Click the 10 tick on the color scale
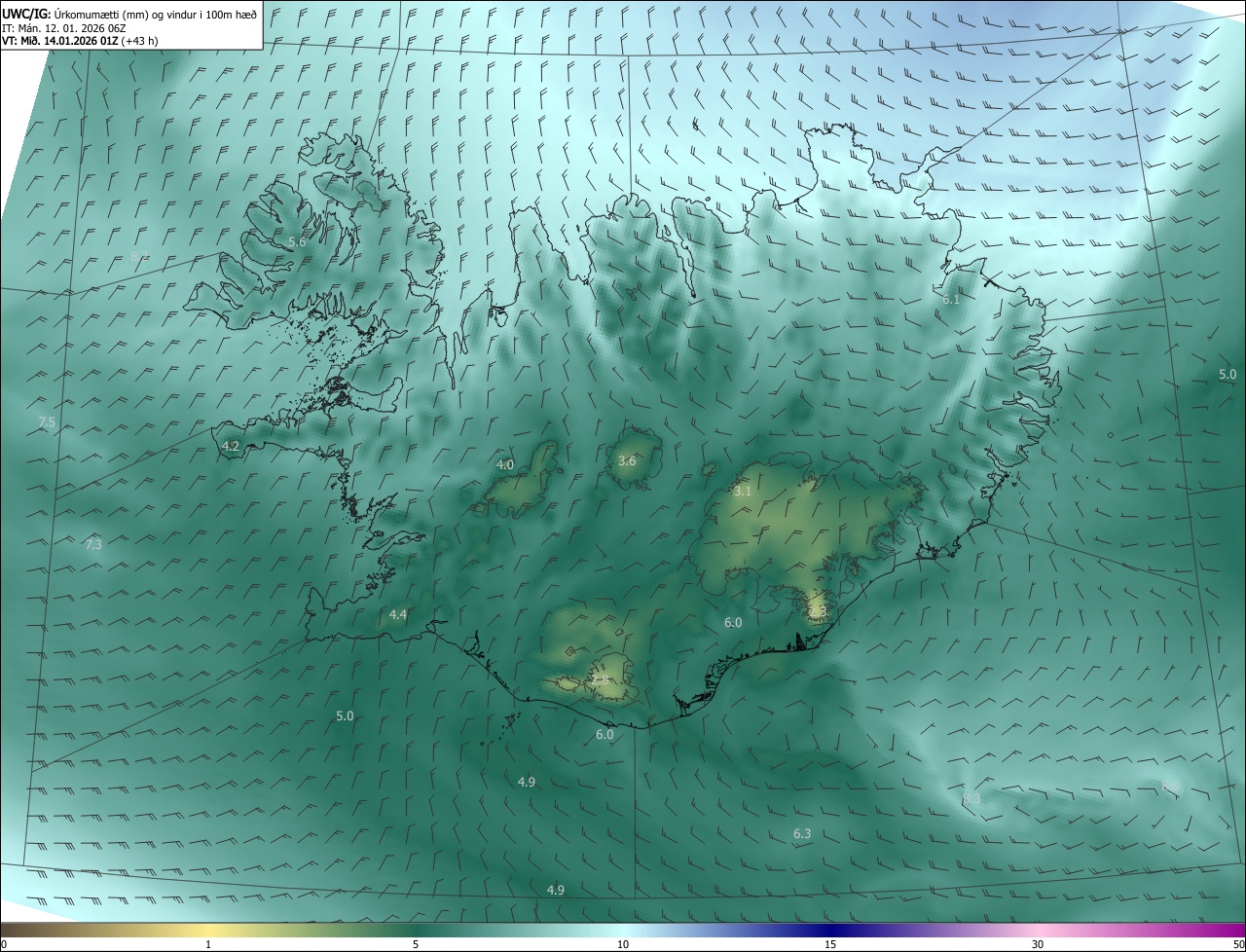The image size is (1246, 952). [623, 944]
